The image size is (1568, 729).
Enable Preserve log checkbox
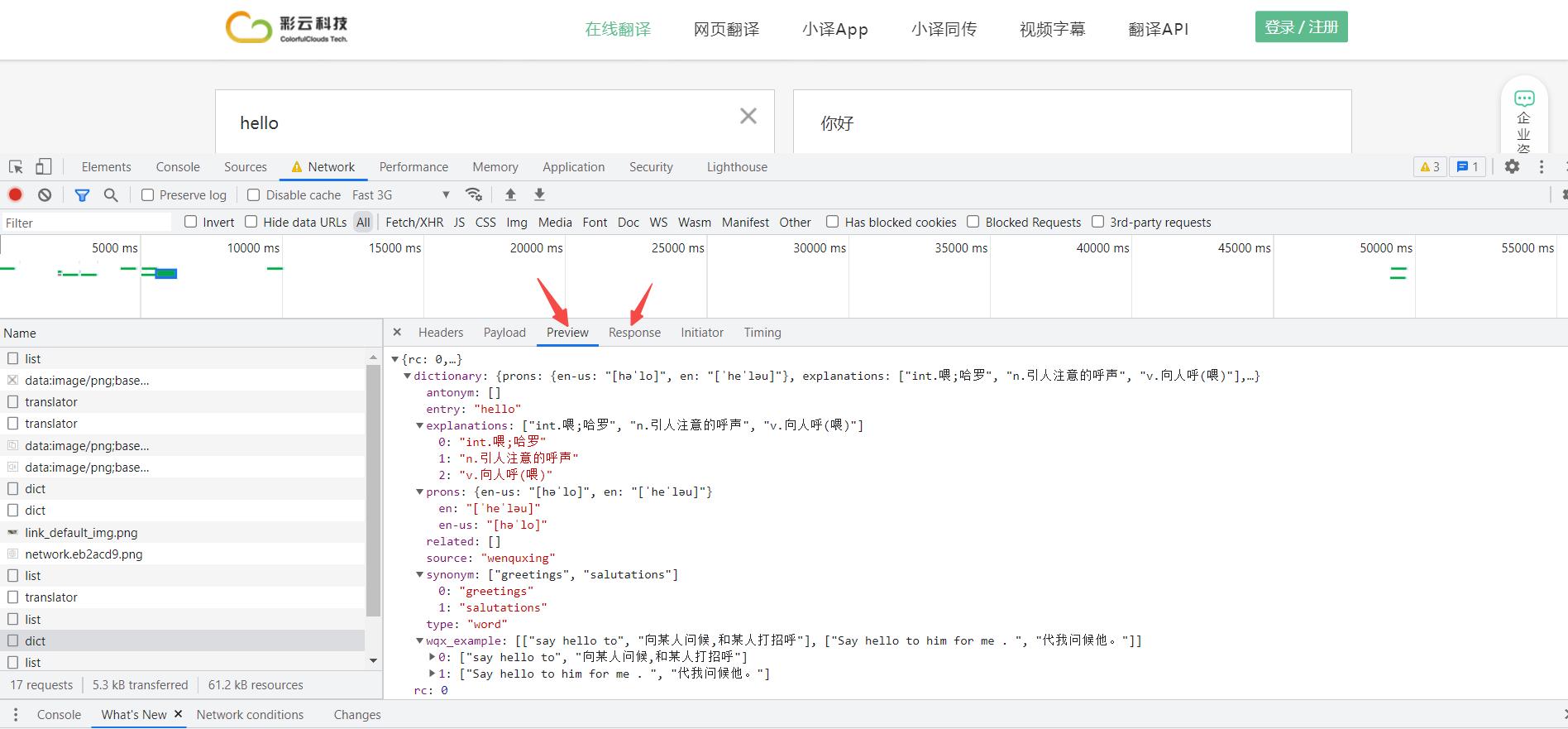click(148, 195)
